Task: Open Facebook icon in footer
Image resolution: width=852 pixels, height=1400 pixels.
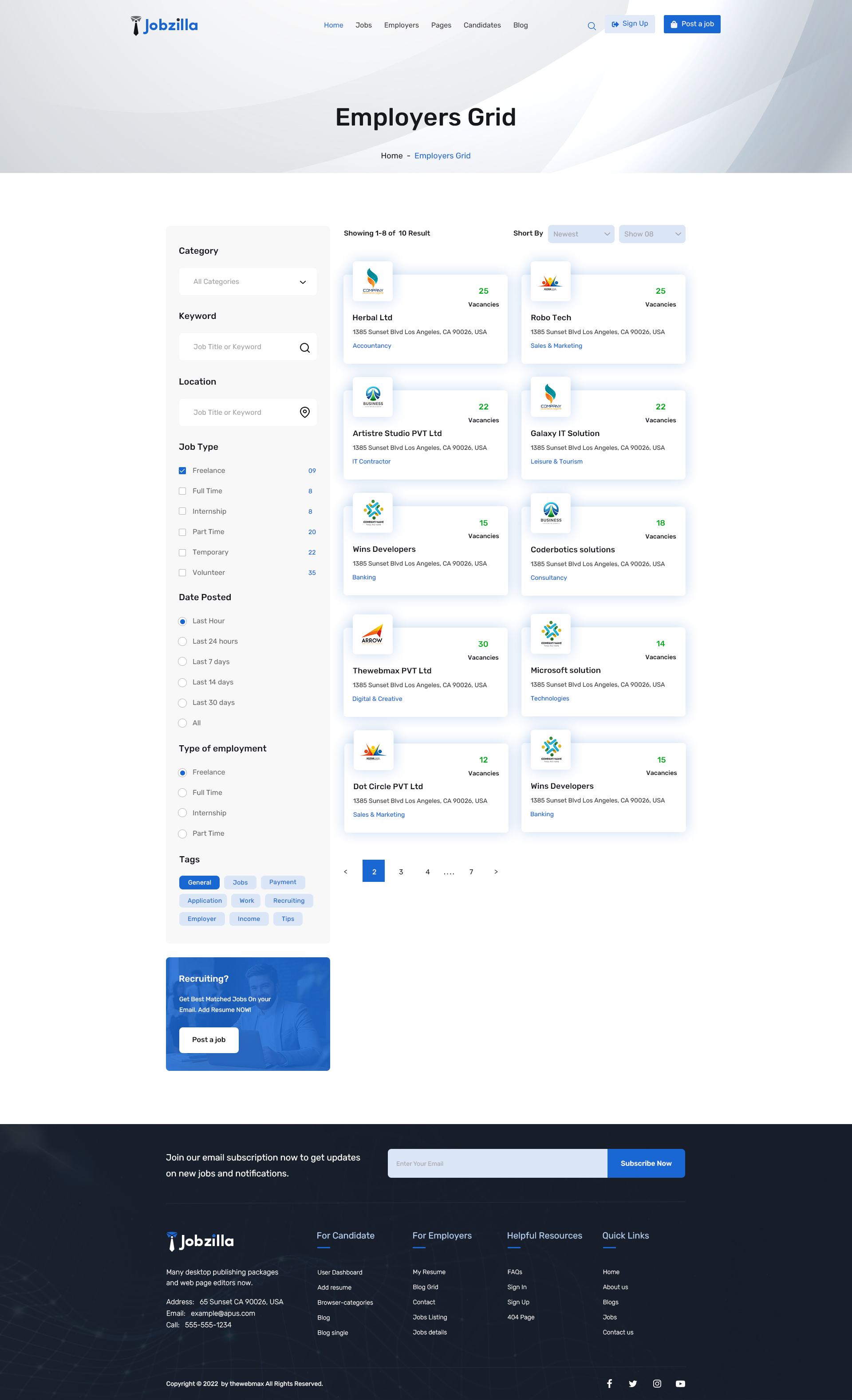Action: (x=609, y=1384)
